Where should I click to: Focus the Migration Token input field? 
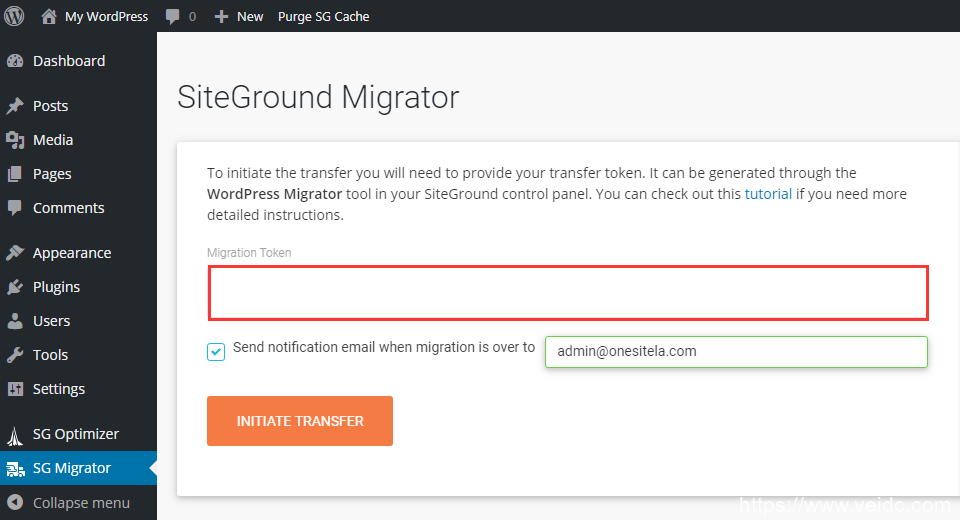[x=568, y=292]
